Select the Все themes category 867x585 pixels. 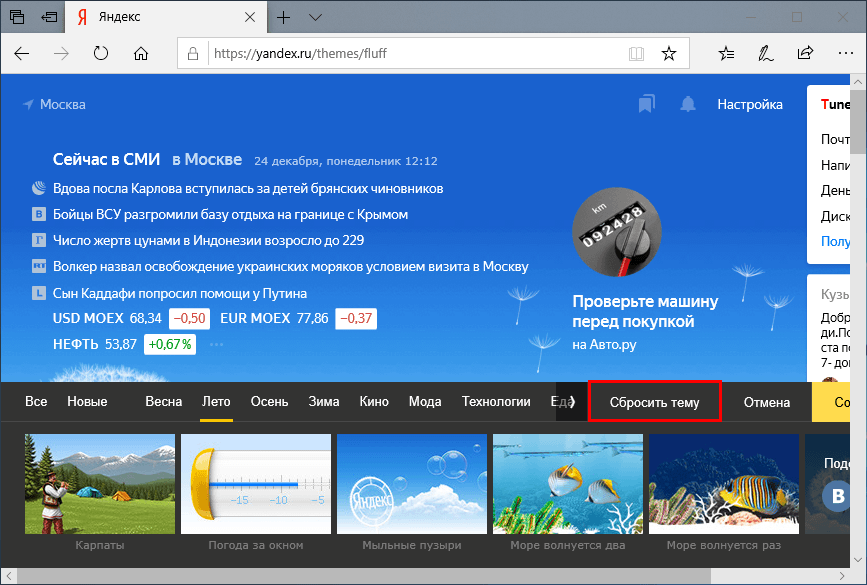coord(36,401)
